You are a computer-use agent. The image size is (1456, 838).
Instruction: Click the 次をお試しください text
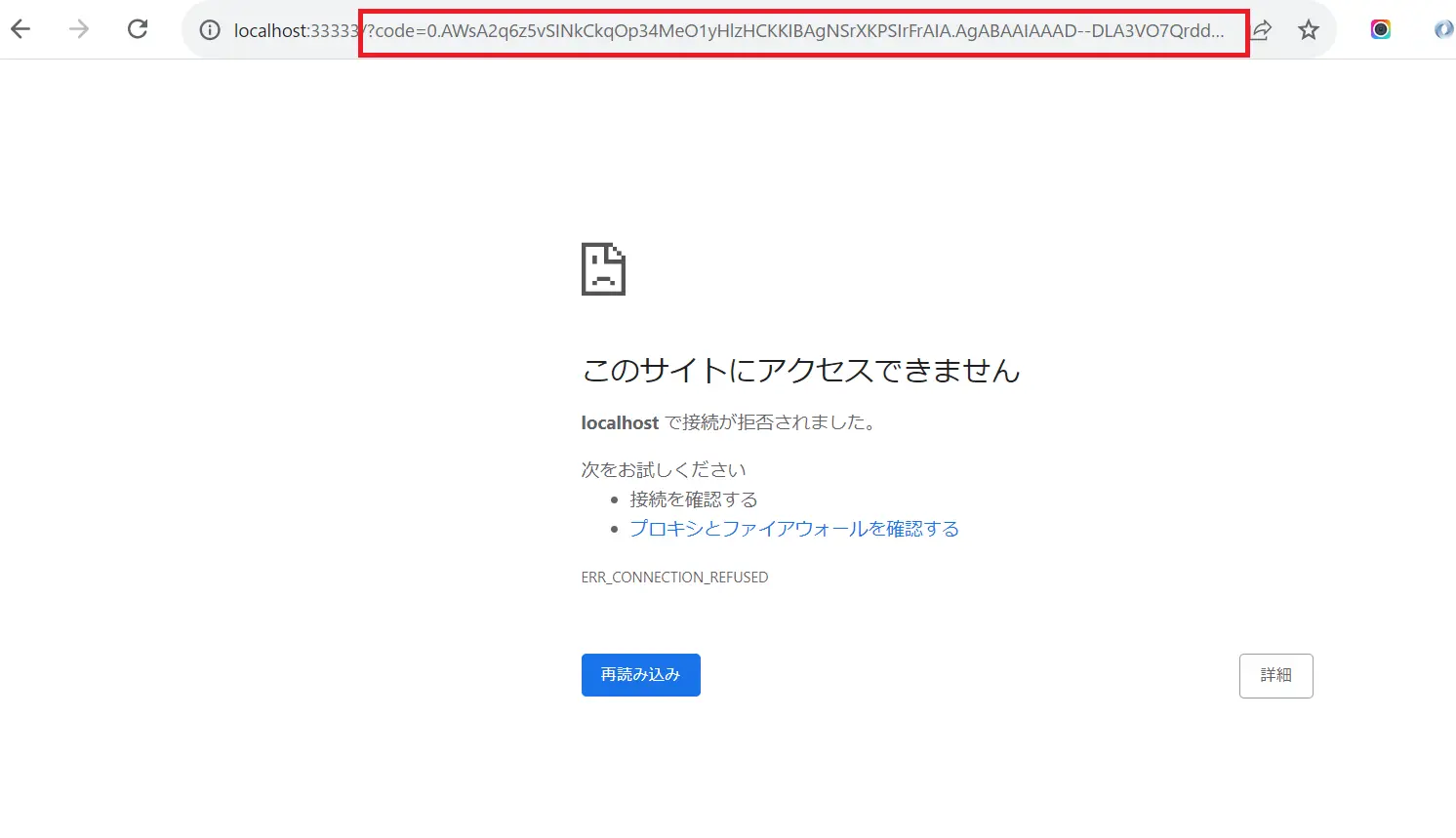(x=664, y=470)
